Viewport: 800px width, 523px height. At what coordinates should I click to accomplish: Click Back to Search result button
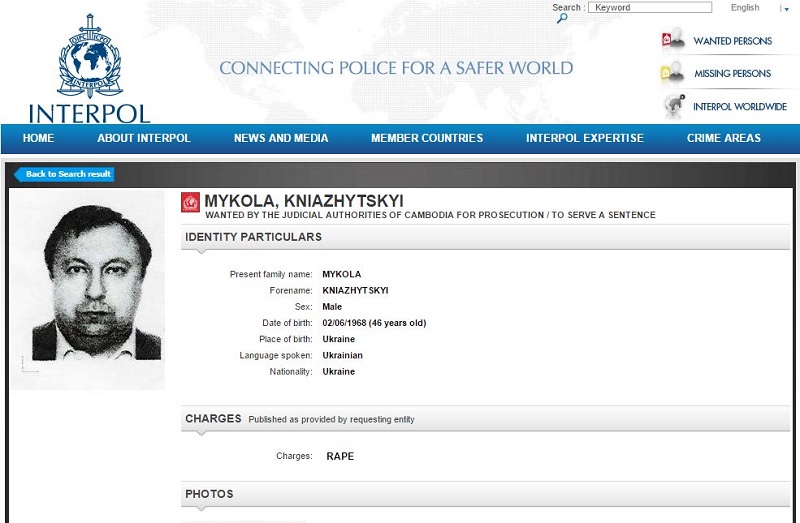click(64, 174)
